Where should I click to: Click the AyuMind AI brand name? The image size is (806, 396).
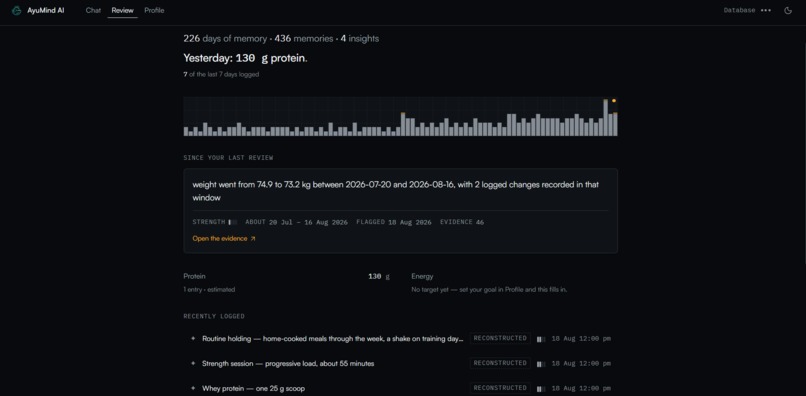[46, 10]
